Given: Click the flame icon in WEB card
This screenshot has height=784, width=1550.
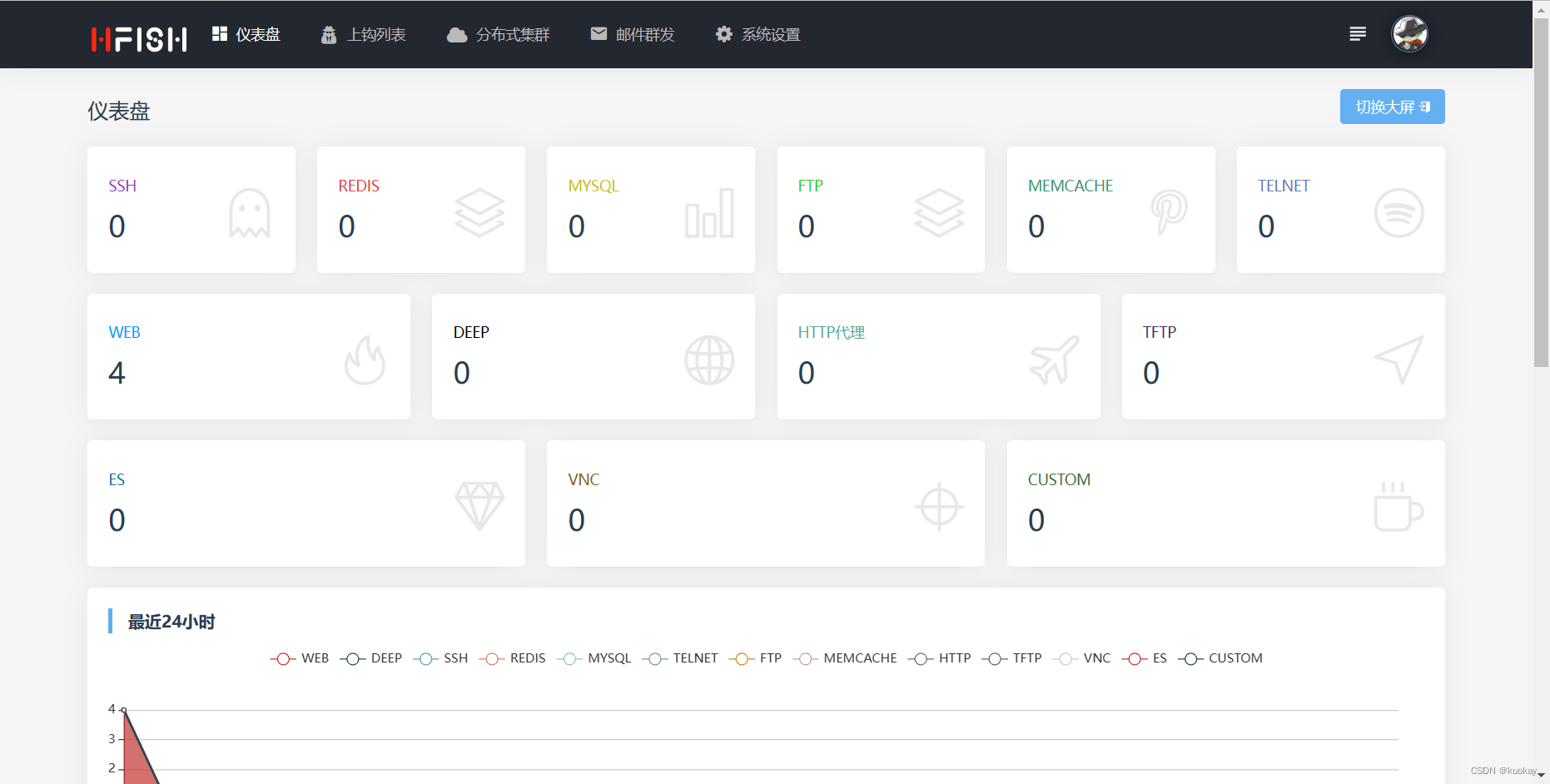Looking at the screenshot, I should pyautogui.click(x=365, y=360).
